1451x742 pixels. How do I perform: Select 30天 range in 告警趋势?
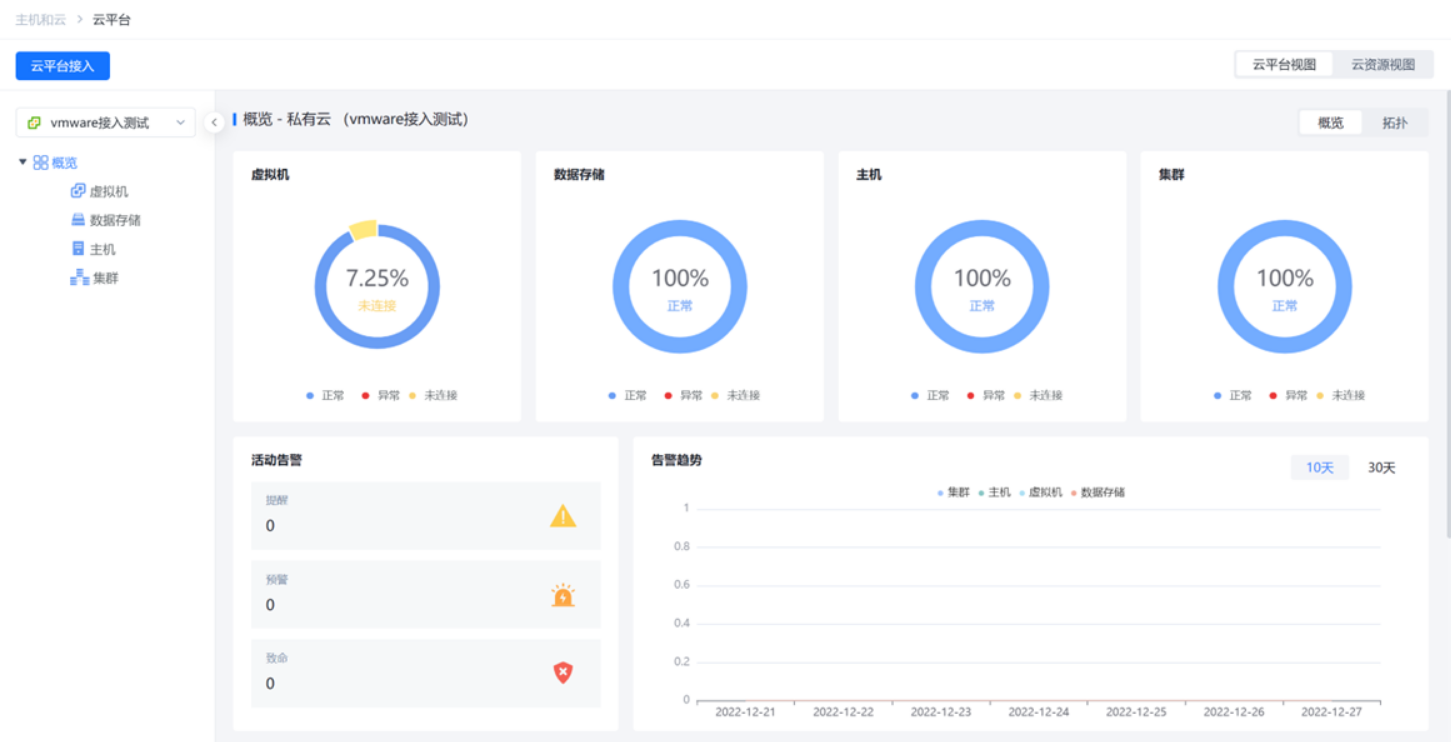[1382, 468]
